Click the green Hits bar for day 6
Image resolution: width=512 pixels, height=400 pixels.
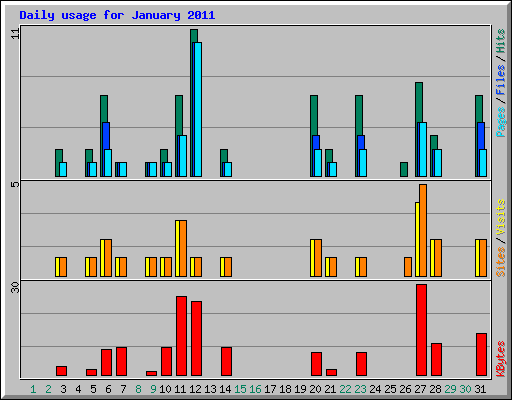pyautogui.click(x=104, y=109)
